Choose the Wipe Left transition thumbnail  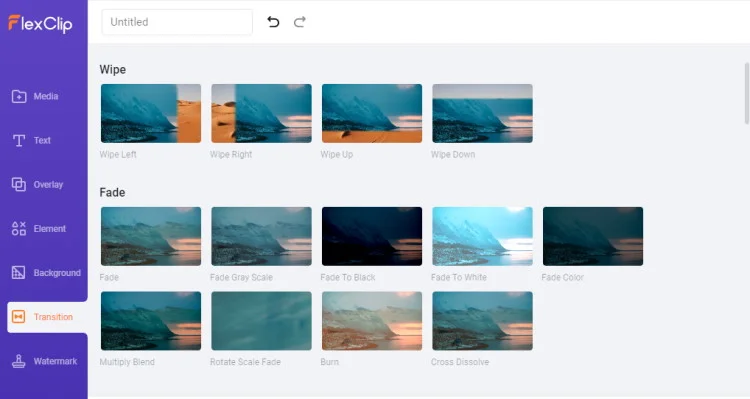coord(151,113)
